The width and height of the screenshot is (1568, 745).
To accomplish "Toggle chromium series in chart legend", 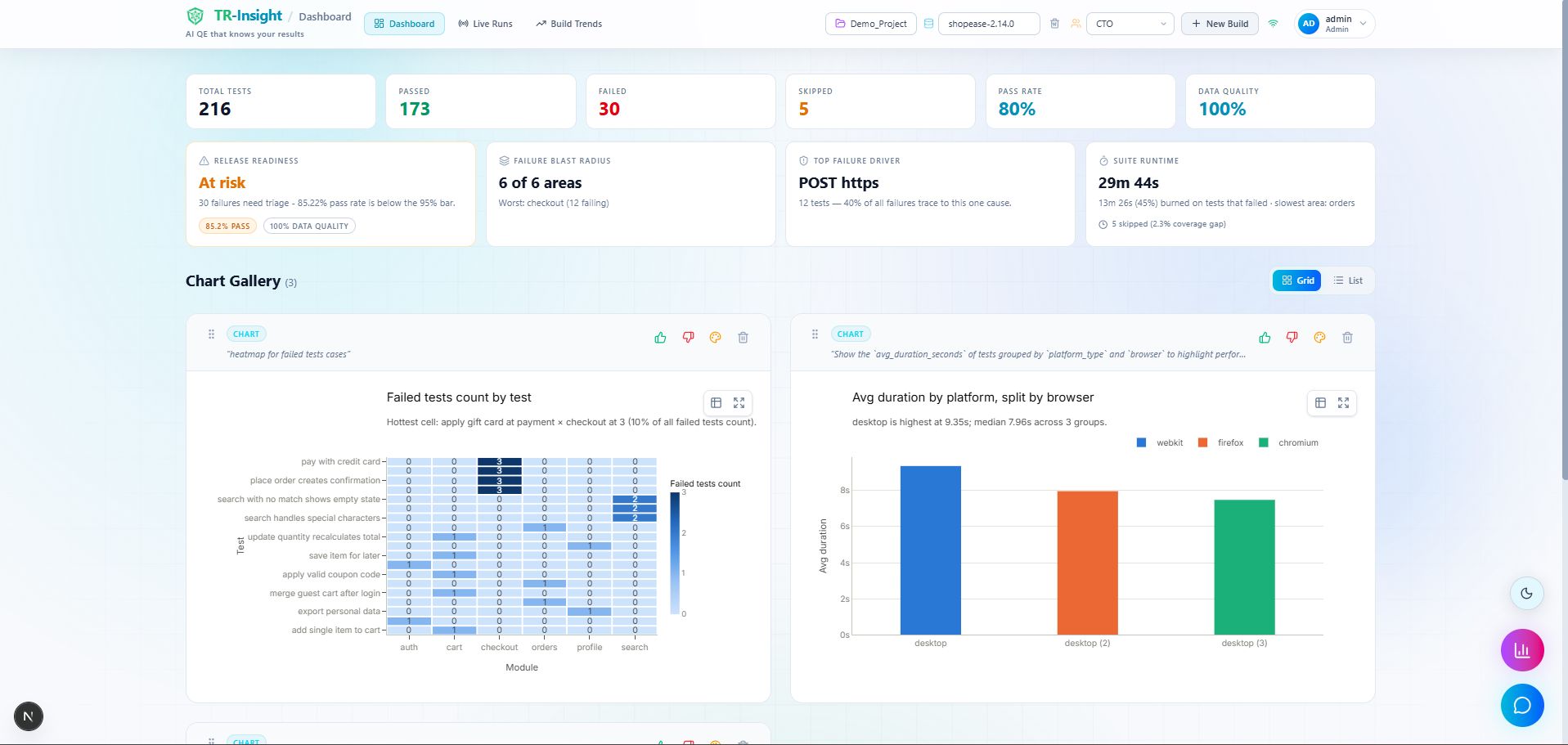I will click(x=1288, y=442).
